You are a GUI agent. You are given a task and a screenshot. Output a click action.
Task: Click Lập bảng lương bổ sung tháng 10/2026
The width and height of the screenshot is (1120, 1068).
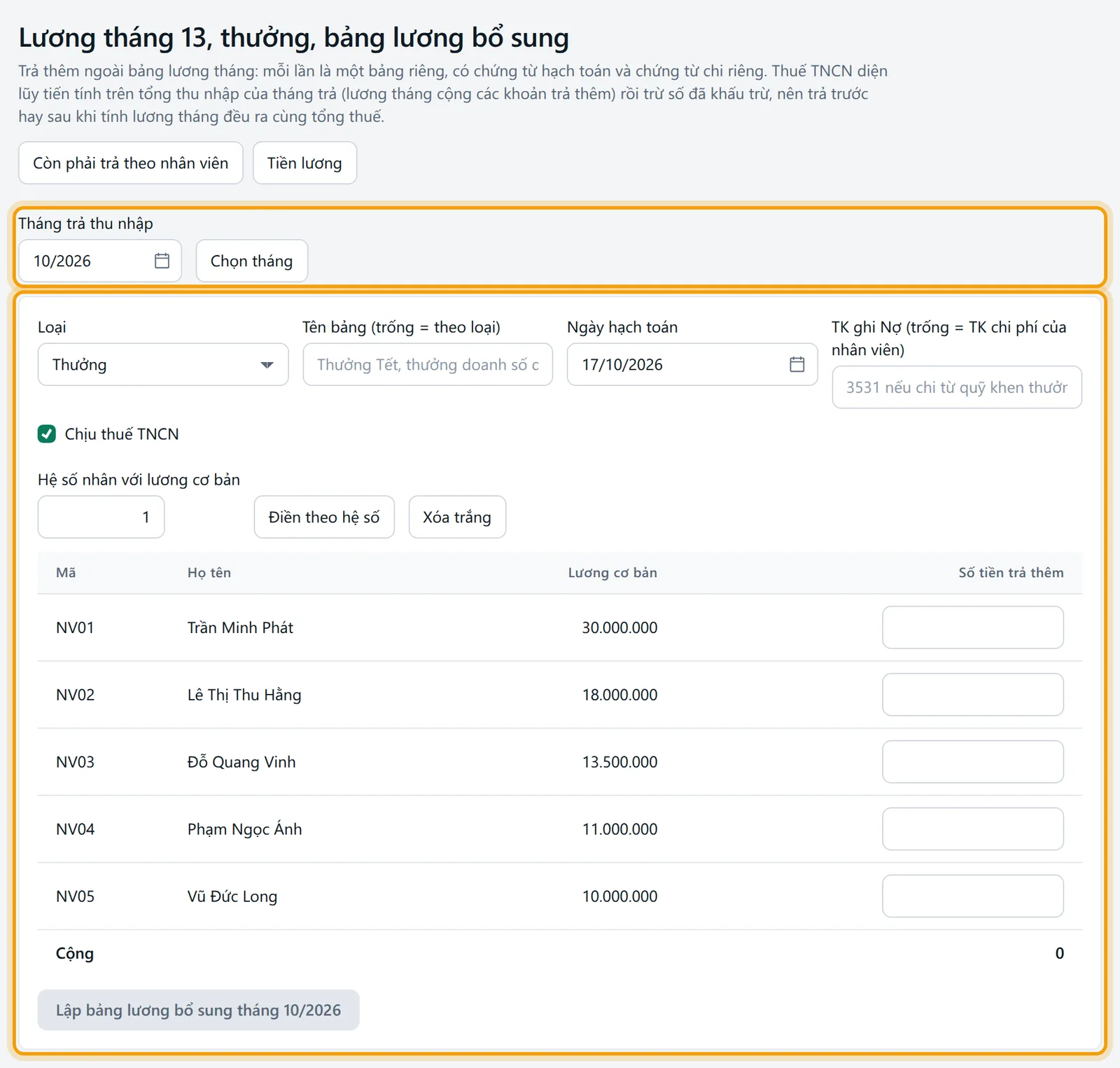(199, 1010)
